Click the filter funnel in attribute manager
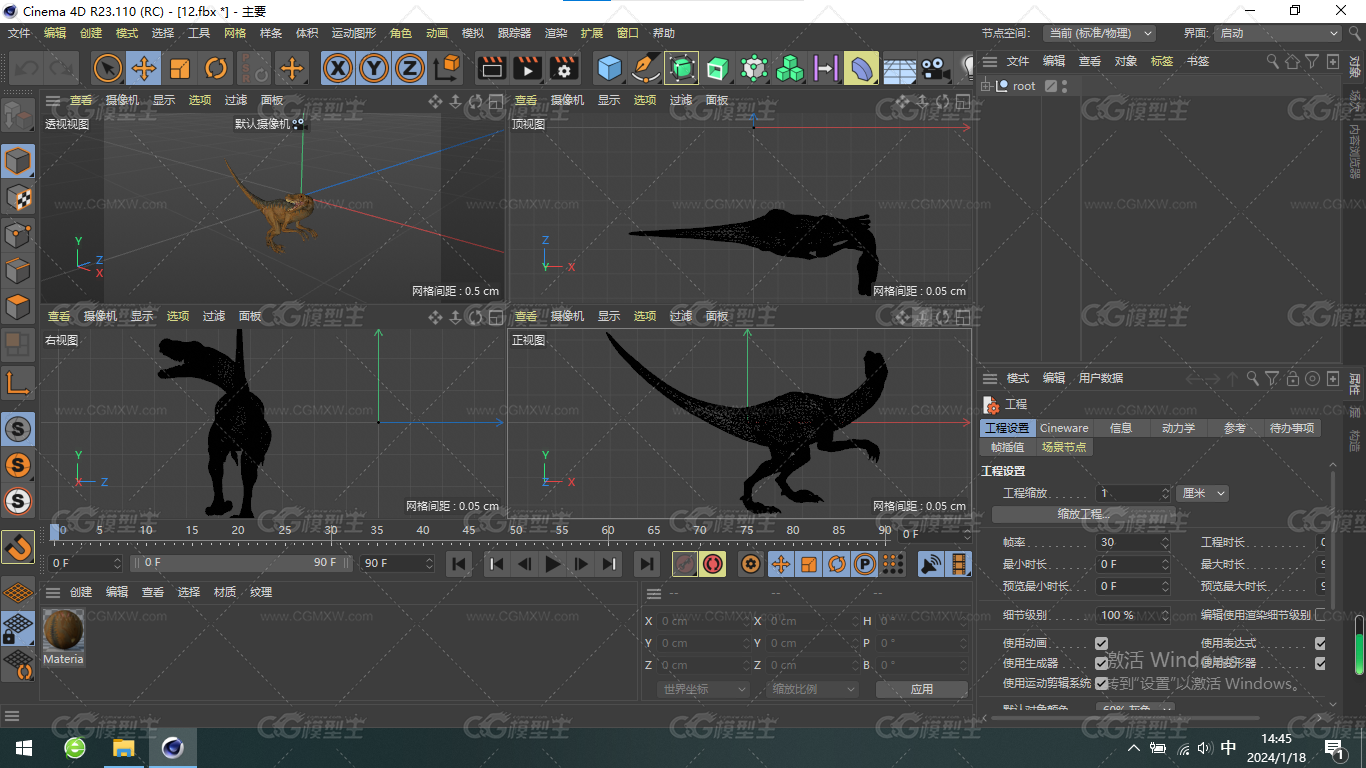This screenshot has width=1366, height=768. 1271,378
